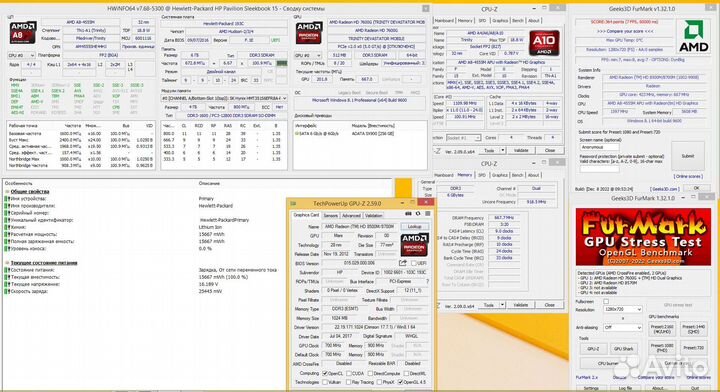Click the BIOS export share icon in GPU-Z
720x392 pixels.
pyautogui.click(x=403, y=263)
